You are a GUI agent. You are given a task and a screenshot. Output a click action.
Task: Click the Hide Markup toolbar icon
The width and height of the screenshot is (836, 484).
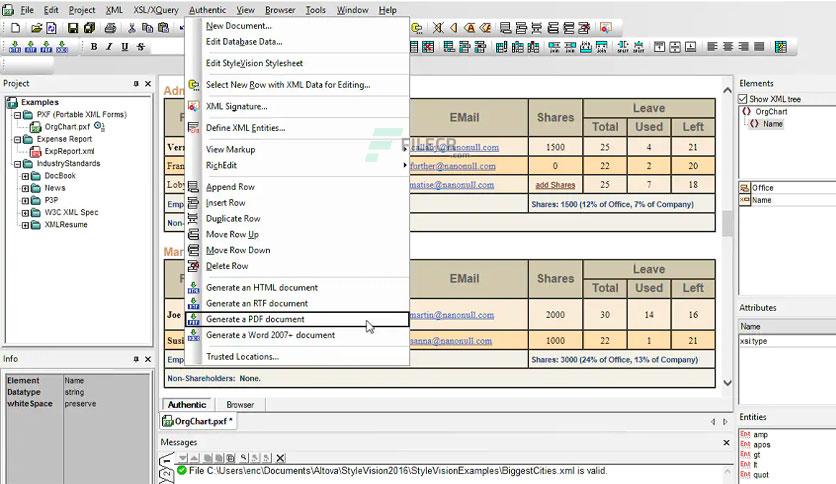(x=438, y=28)
